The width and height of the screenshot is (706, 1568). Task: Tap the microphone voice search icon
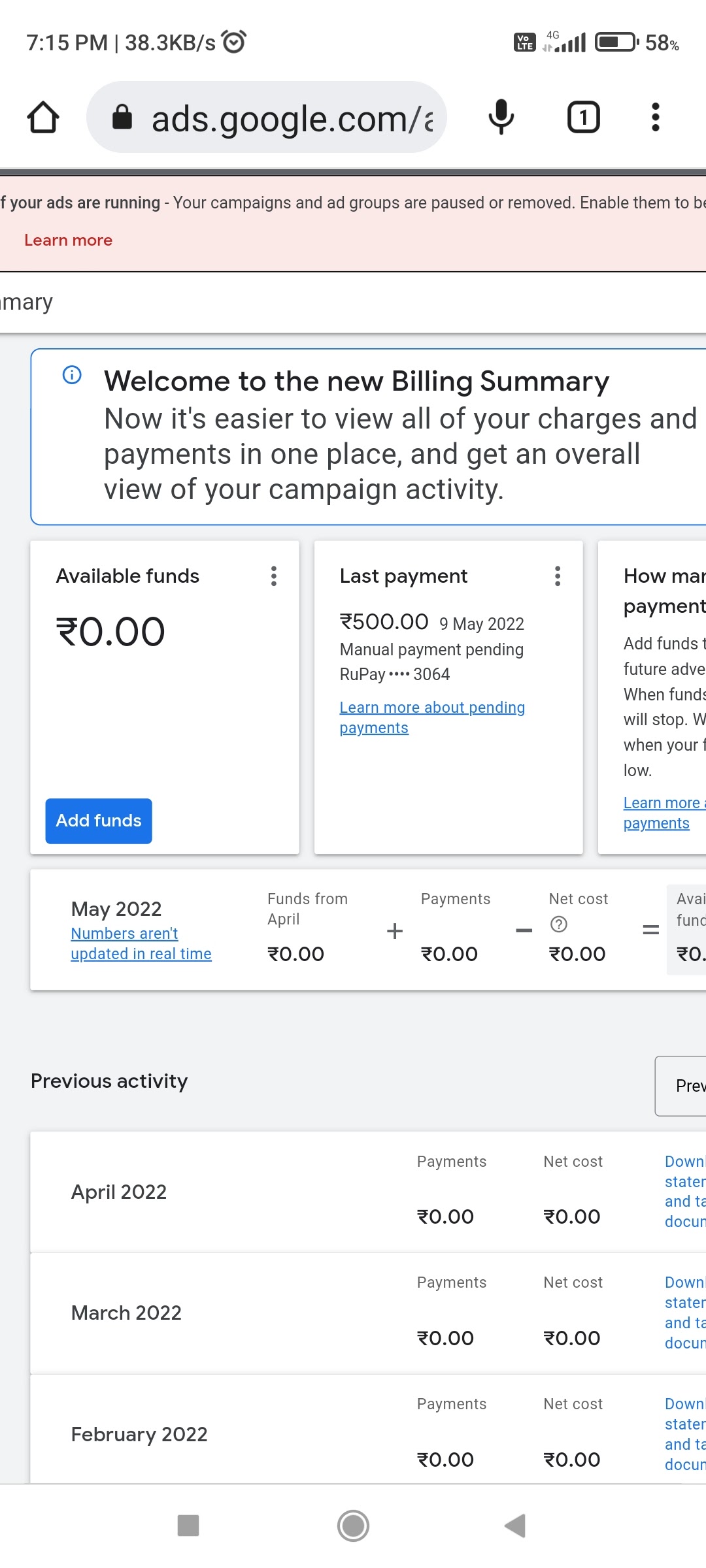click(x=501, y=118)
